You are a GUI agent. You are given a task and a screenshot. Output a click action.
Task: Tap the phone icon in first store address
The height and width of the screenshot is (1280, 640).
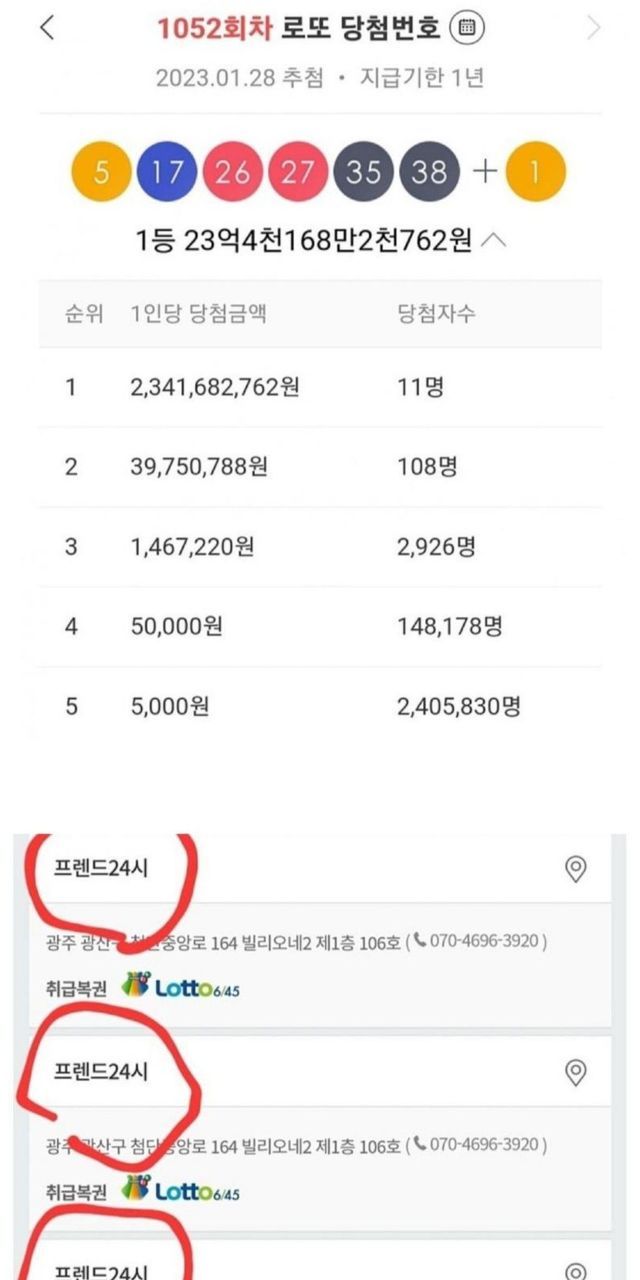(x=419, y=941)
